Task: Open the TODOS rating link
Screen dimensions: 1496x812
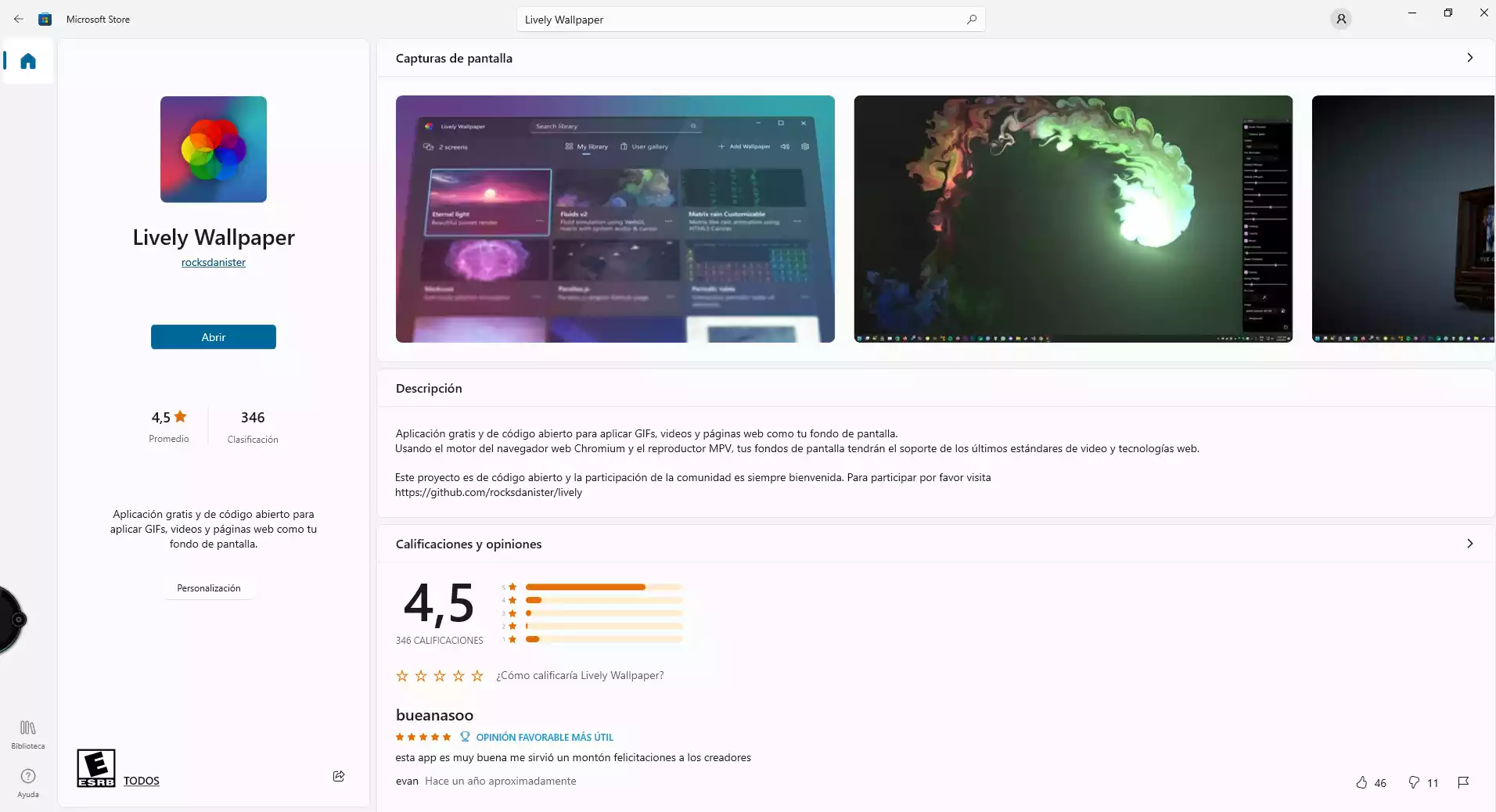Action: 142,781
